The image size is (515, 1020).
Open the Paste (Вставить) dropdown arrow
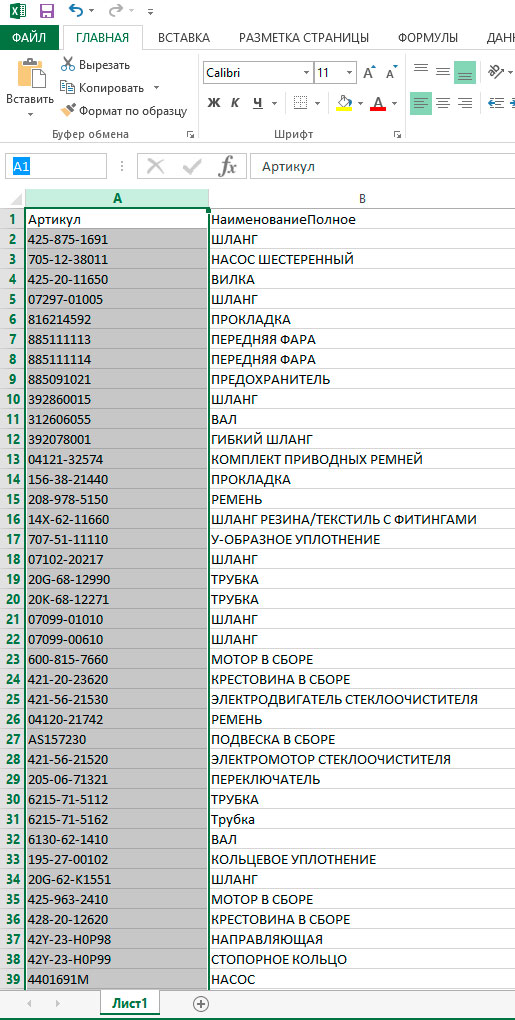tap(30, 115)
